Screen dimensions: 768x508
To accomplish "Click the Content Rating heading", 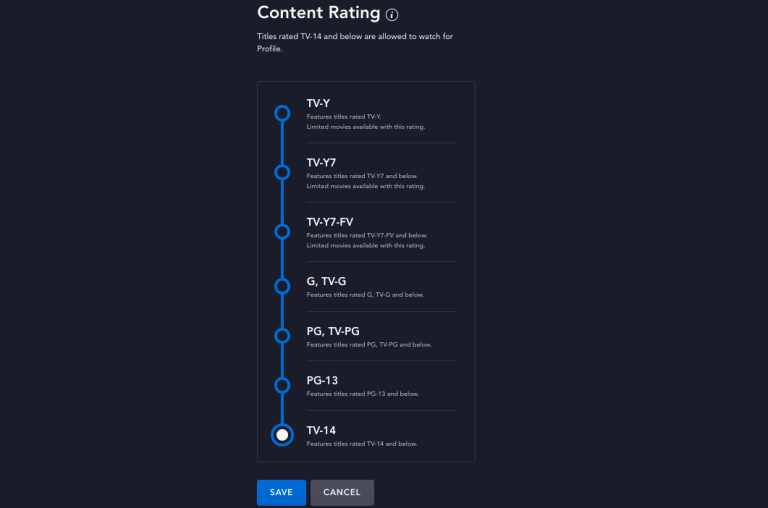I will click(318, 13).
